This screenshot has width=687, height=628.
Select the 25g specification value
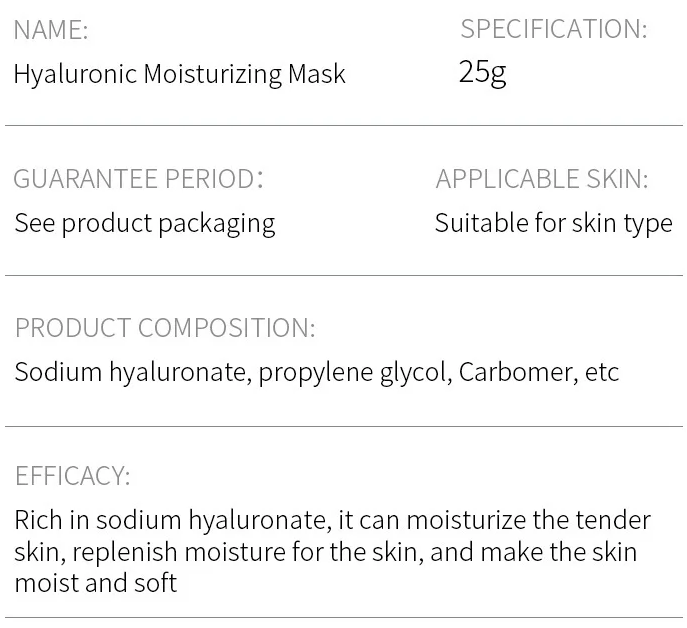tap(482, 72)
